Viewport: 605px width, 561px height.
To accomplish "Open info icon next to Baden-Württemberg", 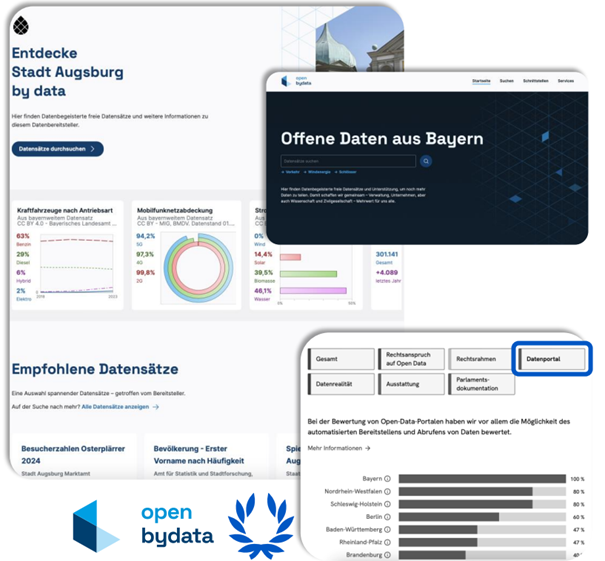I will pyautogui.click(x=387, y=530).
